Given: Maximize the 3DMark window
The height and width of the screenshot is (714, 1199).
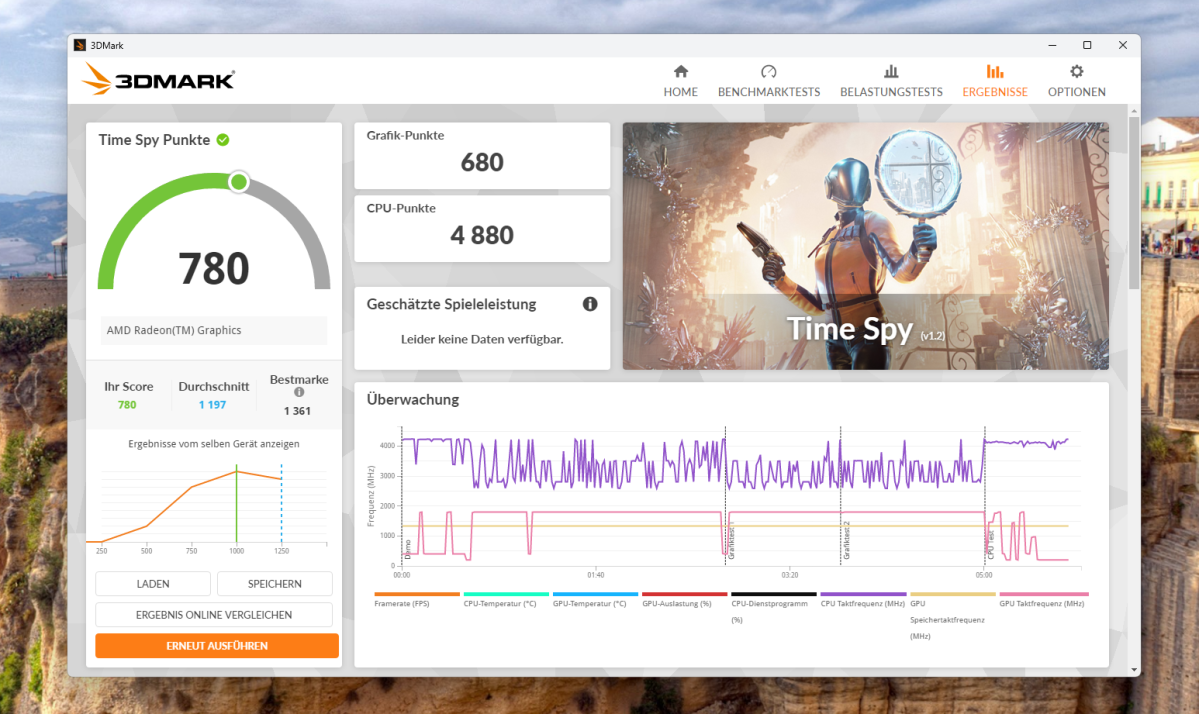Looking at the screenshot, I should click(1087, 45).
